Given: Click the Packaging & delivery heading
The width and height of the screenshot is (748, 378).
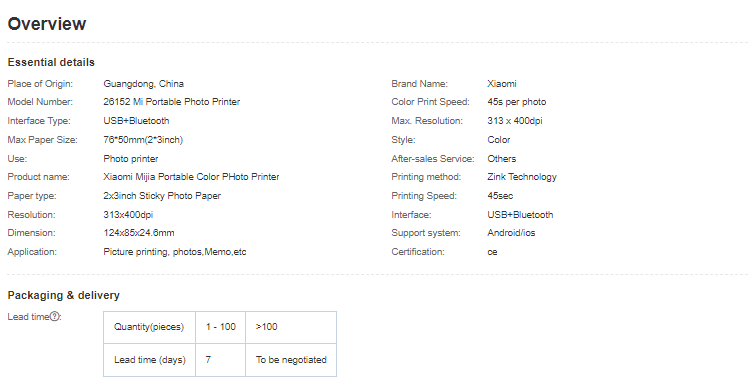Looking at the screenshot, I should [63, 295].
